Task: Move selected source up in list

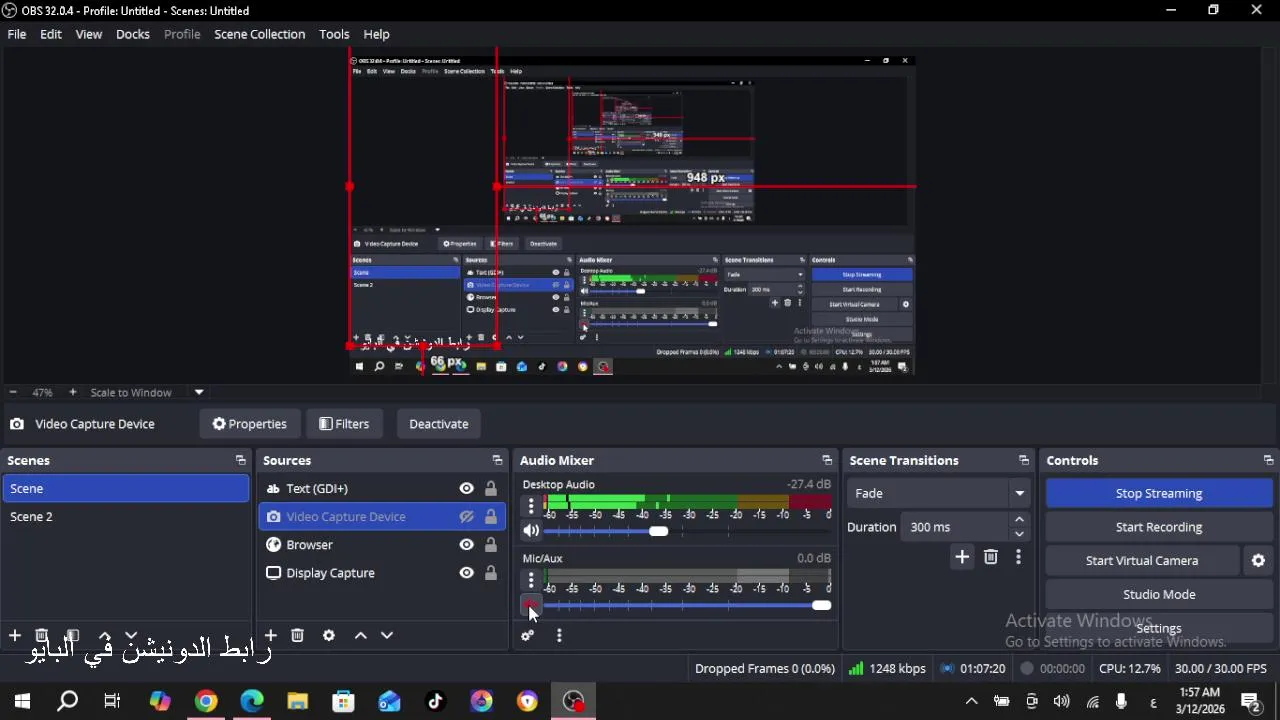Action: pos(361,636)
